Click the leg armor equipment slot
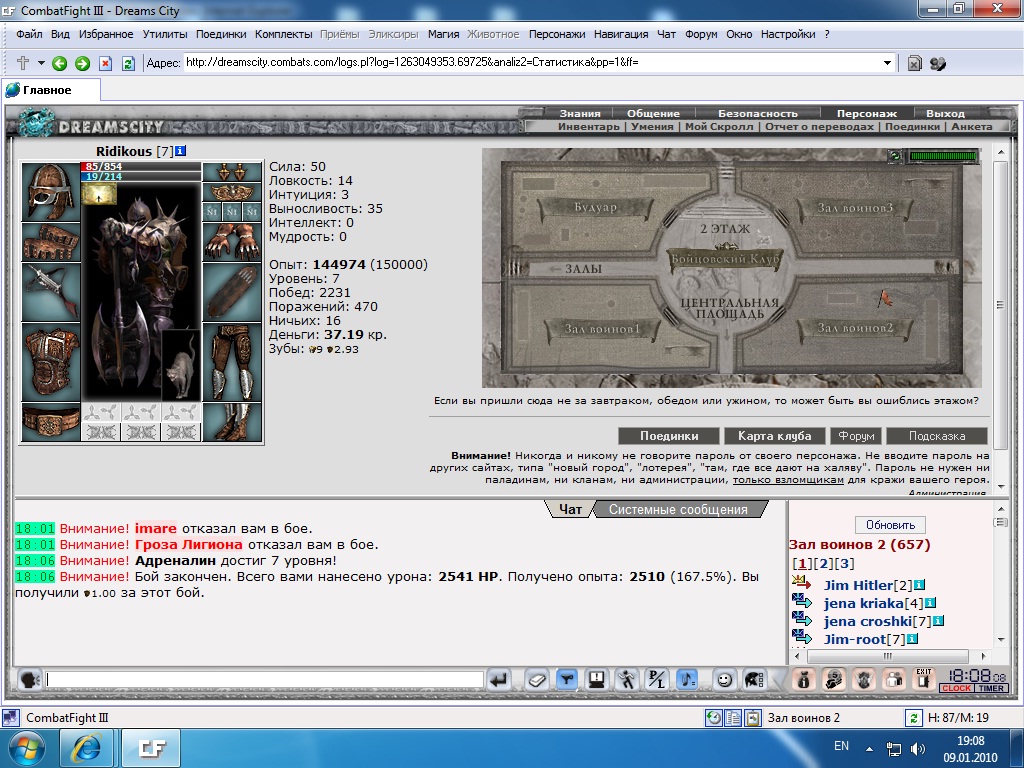The image size is (1024, 768). [x=232, y=362]
